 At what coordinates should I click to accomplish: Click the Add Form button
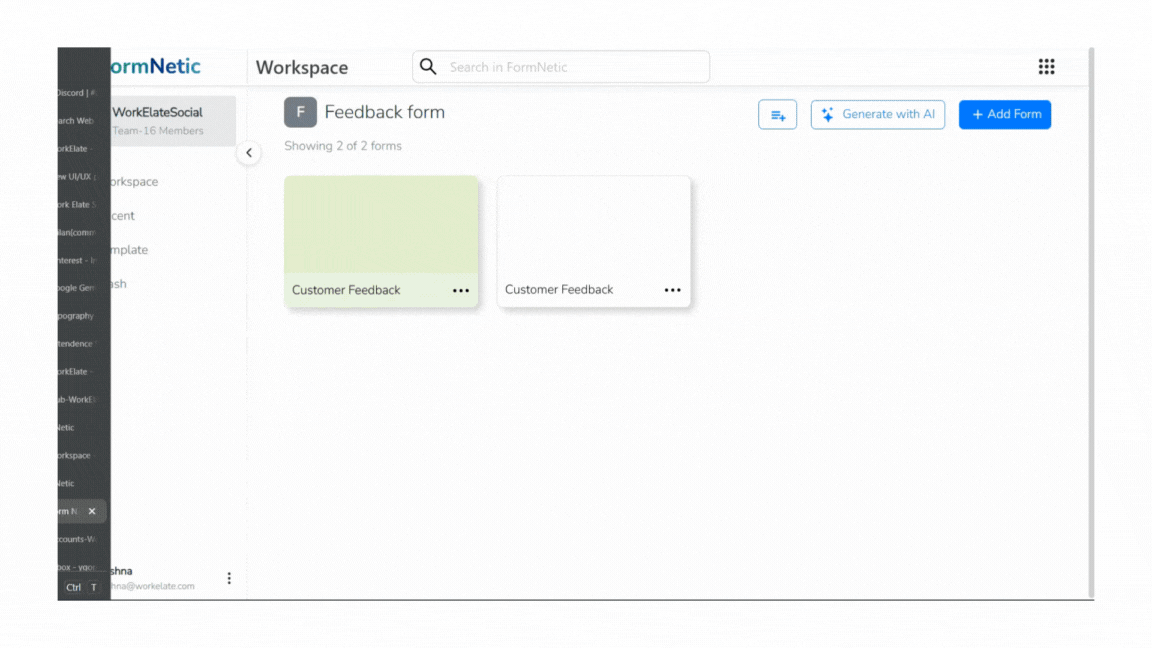point(1004,115)
